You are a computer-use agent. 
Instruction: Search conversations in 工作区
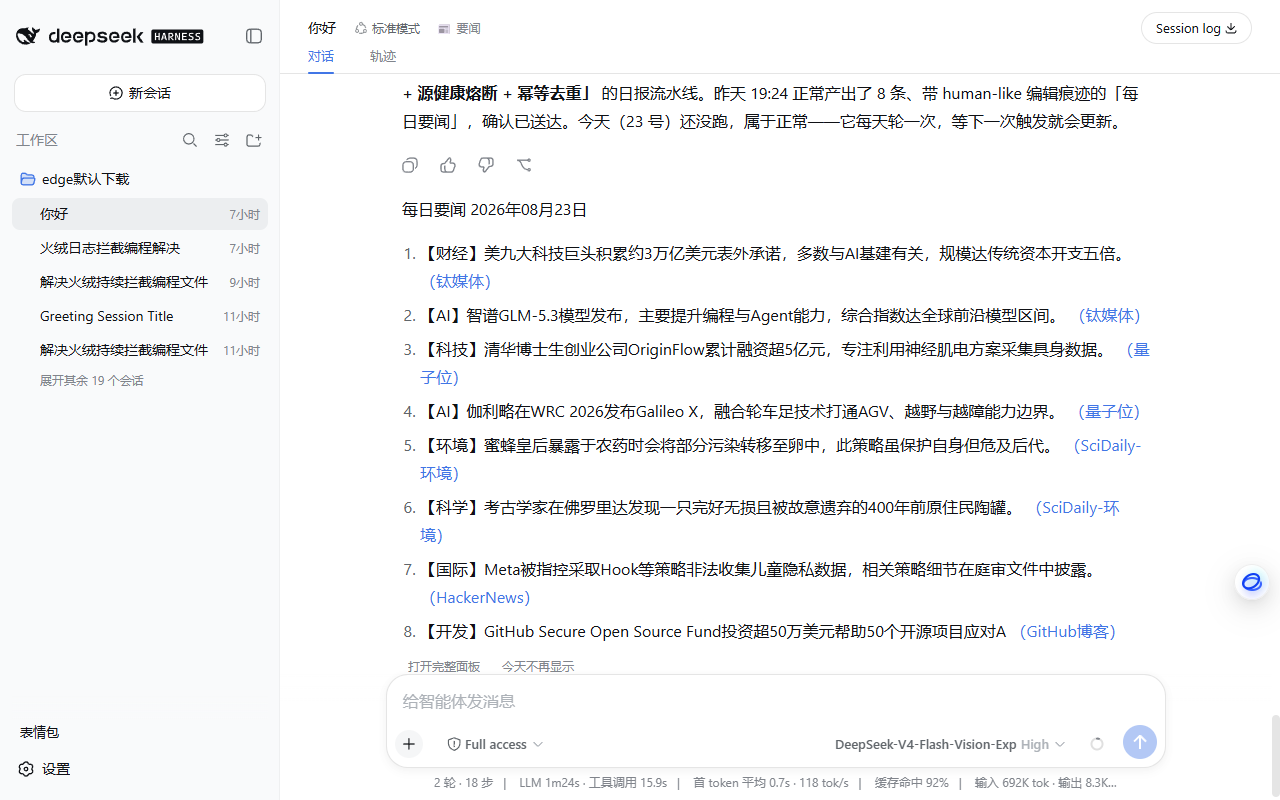(x=190, y=140)
